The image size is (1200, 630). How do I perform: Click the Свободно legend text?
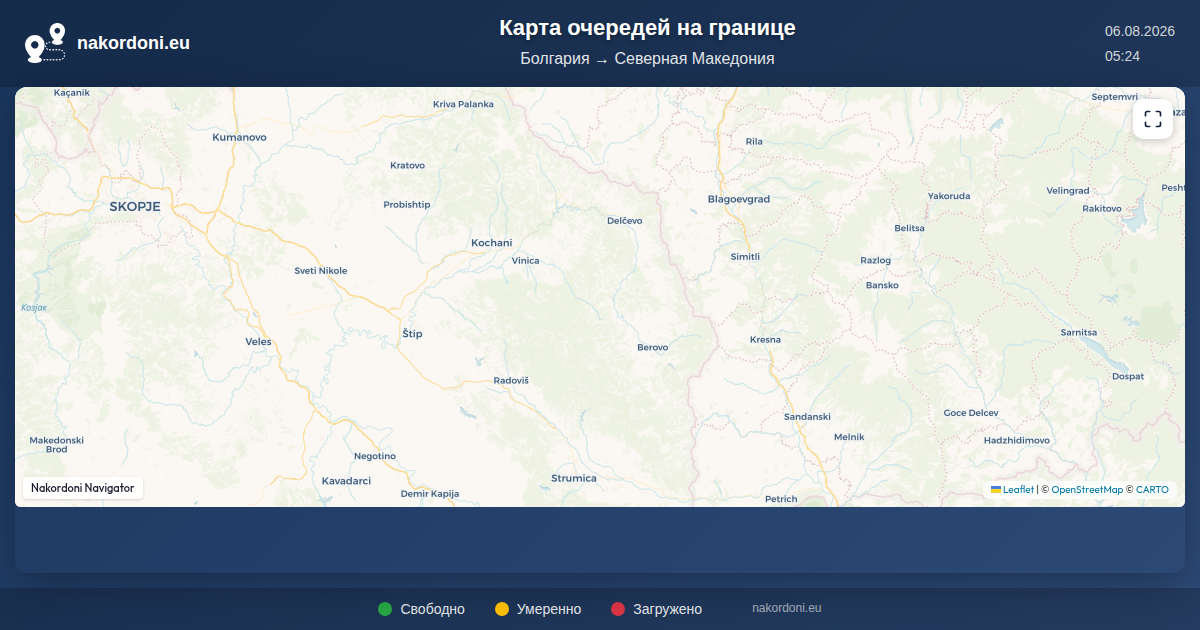pyautogui.click(x=432, y=609)
